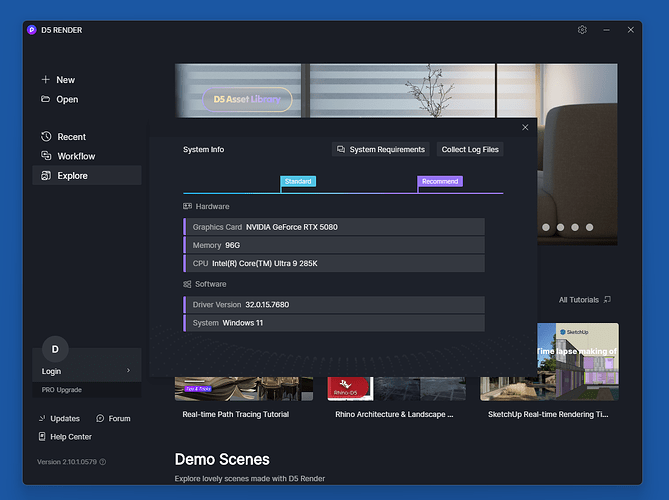Open Real-time Path Tracing Tutorial thumbnail

[244, 388]
